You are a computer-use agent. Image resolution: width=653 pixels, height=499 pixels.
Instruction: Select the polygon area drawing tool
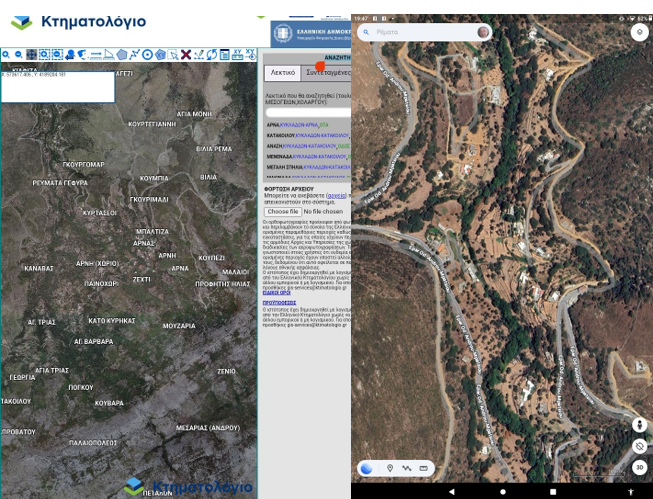click(x=122, y=55)
